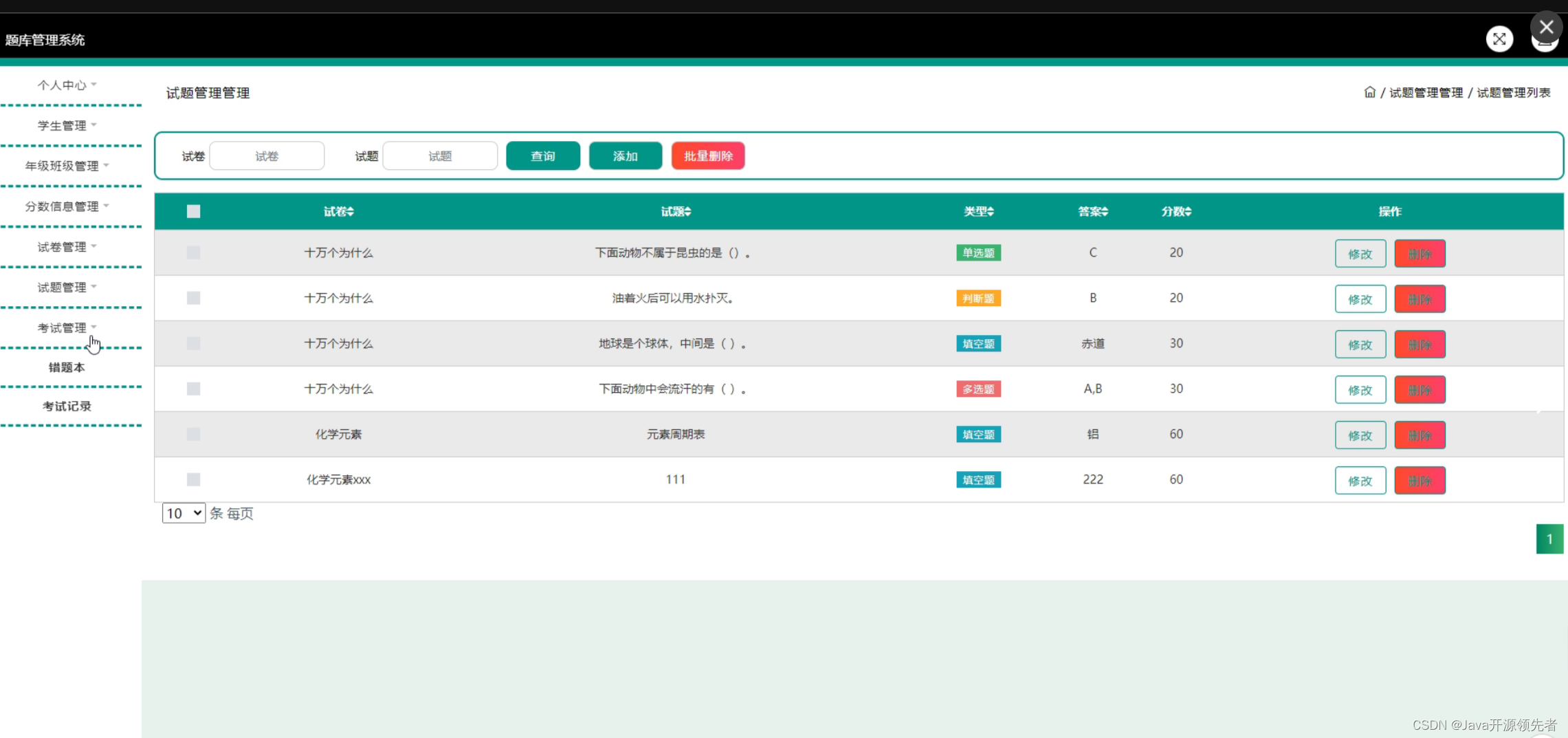
Task: Sort table by 试题 column arrow
Action: pyautogui.click(x=687, y=212)
